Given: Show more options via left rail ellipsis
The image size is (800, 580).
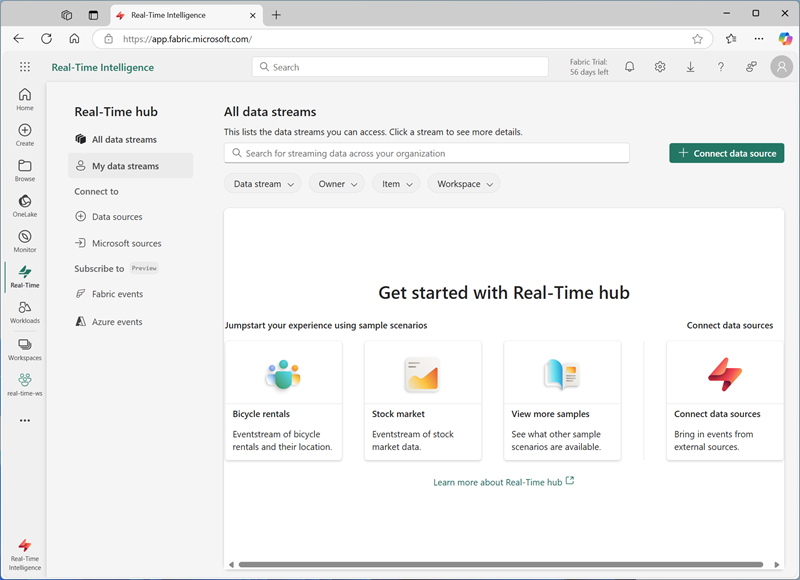Looking at the screenshot, I should pyautogui.click(x=24, y=420).
